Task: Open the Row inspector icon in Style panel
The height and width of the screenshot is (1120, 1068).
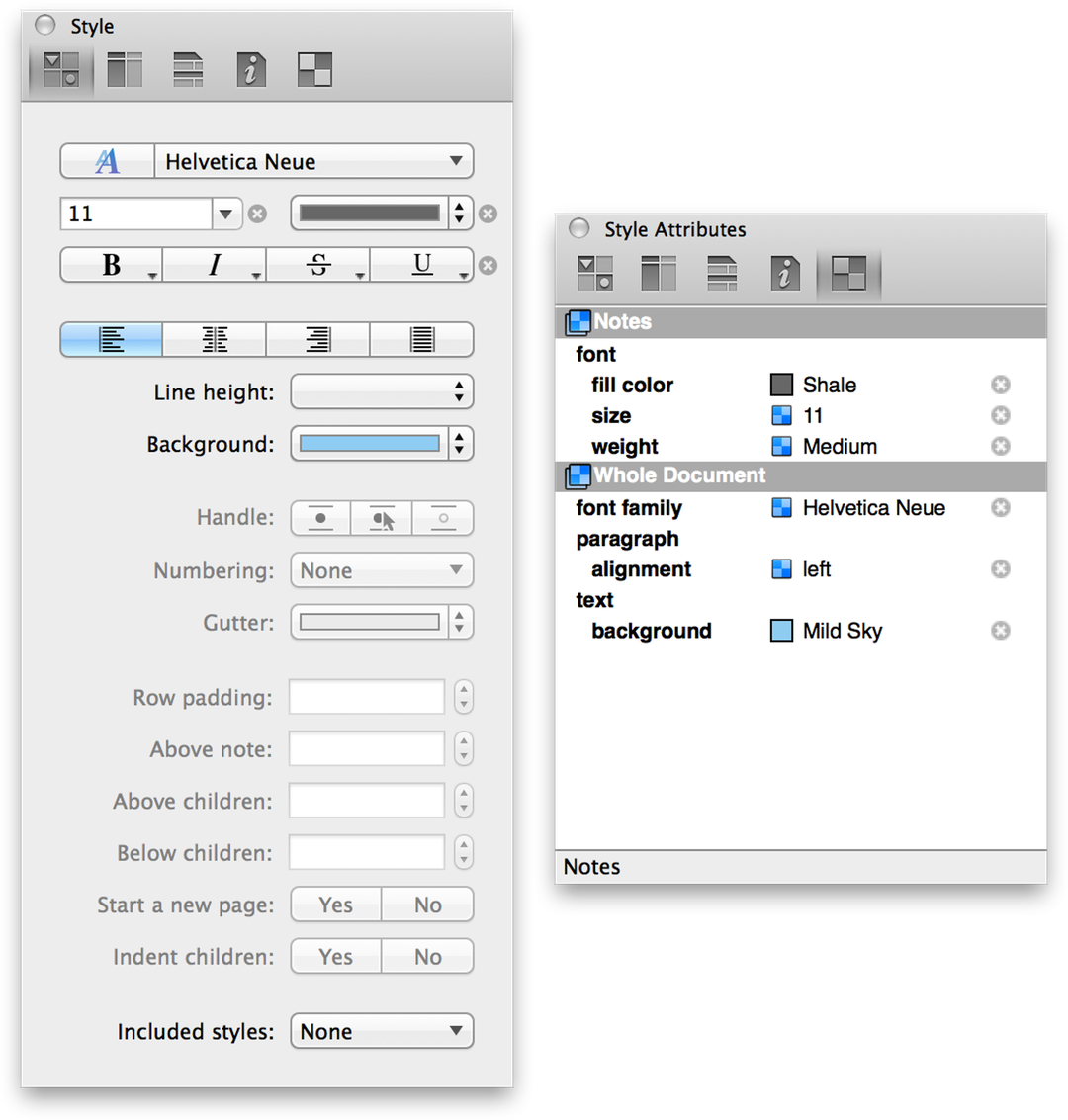Action: [x=188, y=70]
